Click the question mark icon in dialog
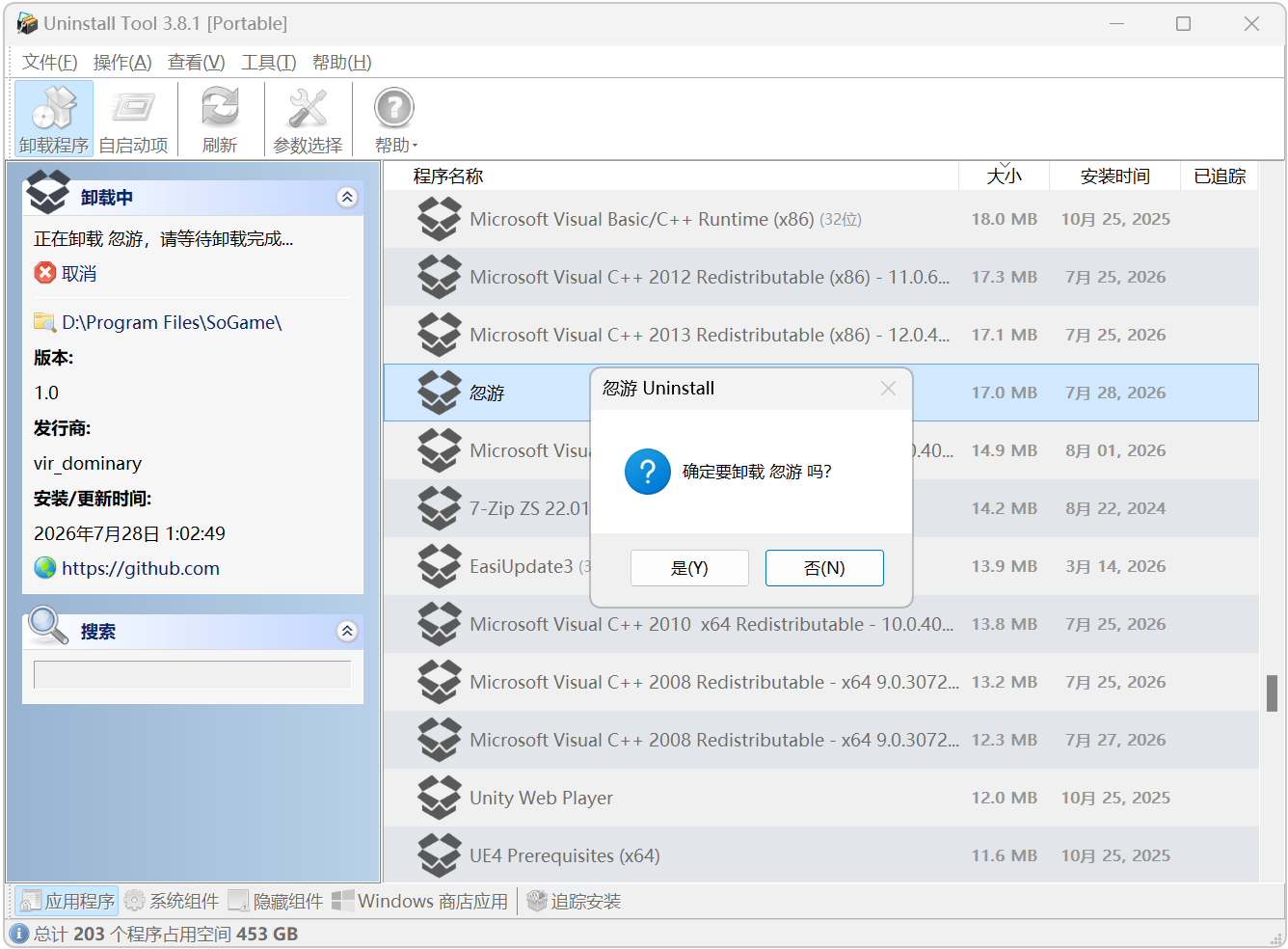The image size is (1288, 949). [x=648, y=472]
